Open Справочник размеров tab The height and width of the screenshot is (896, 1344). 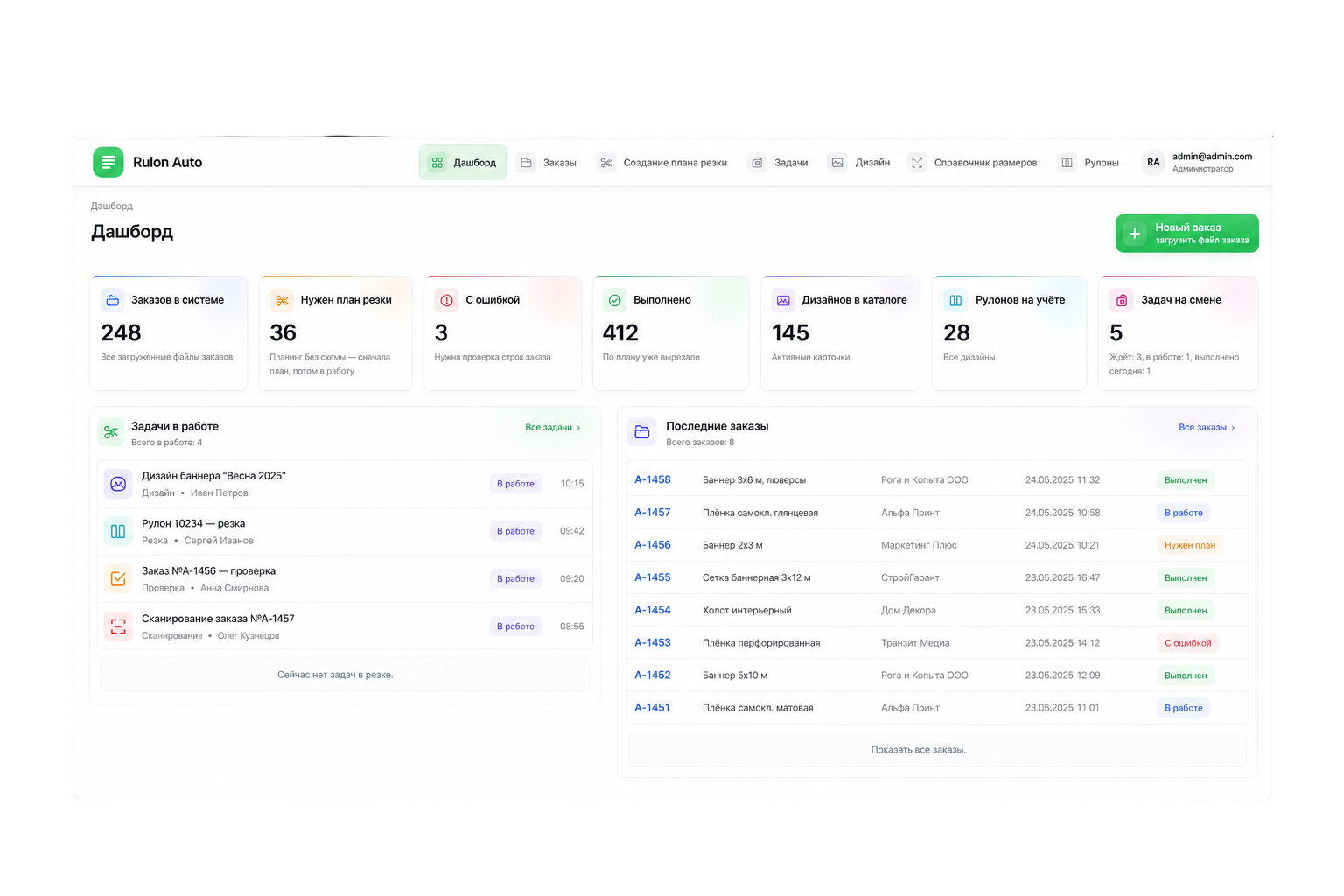(973, 163)
